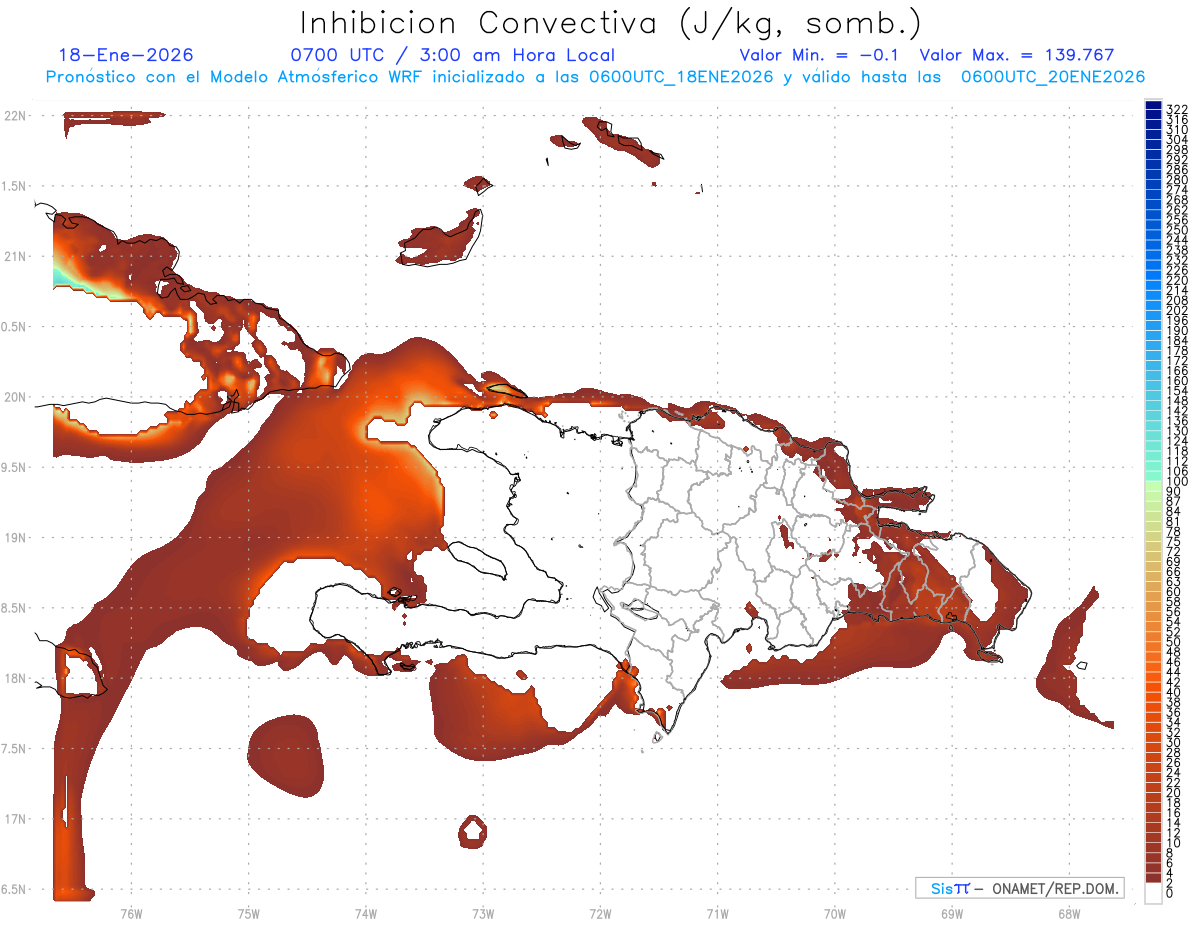Click the '75W' longitude label

[248, 914]
